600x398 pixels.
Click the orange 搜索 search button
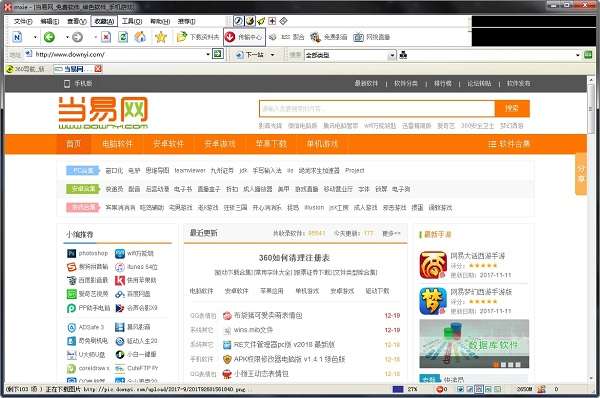[x=512, y=108]
